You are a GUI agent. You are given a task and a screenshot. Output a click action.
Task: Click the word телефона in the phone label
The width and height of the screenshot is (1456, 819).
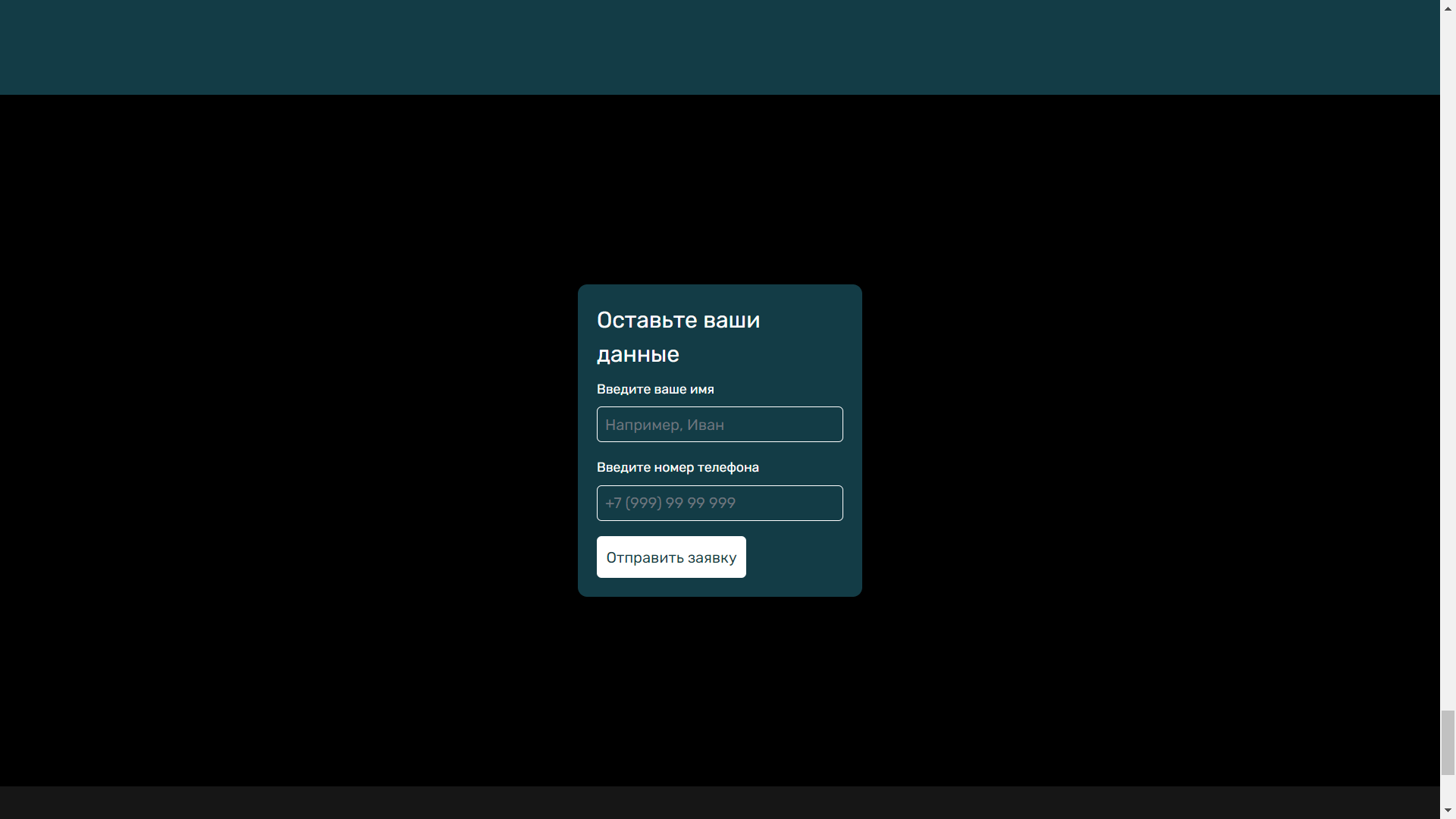click(x=728, y=467)
